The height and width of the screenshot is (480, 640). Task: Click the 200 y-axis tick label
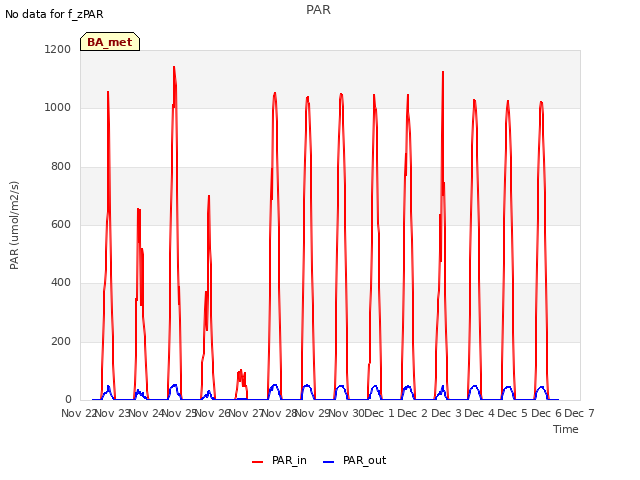[61, 341]
